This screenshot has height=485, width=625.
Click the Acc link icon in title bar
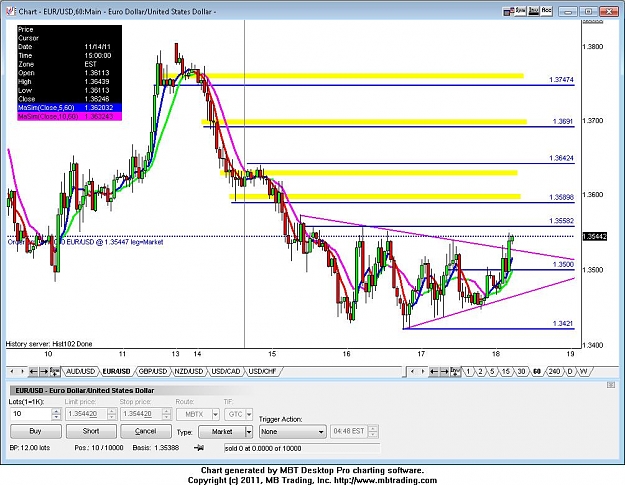click(546, 11)
